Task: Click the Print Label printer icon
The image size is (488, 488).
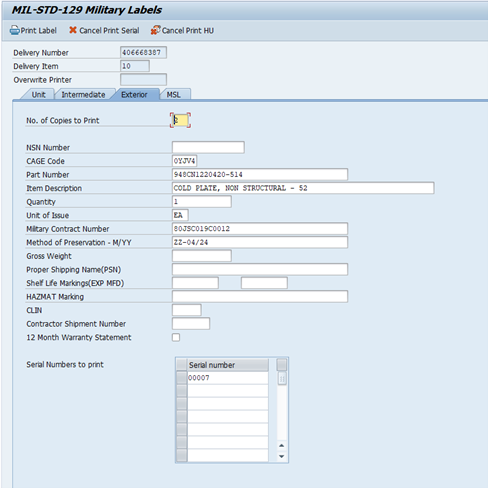Action: 15,30
